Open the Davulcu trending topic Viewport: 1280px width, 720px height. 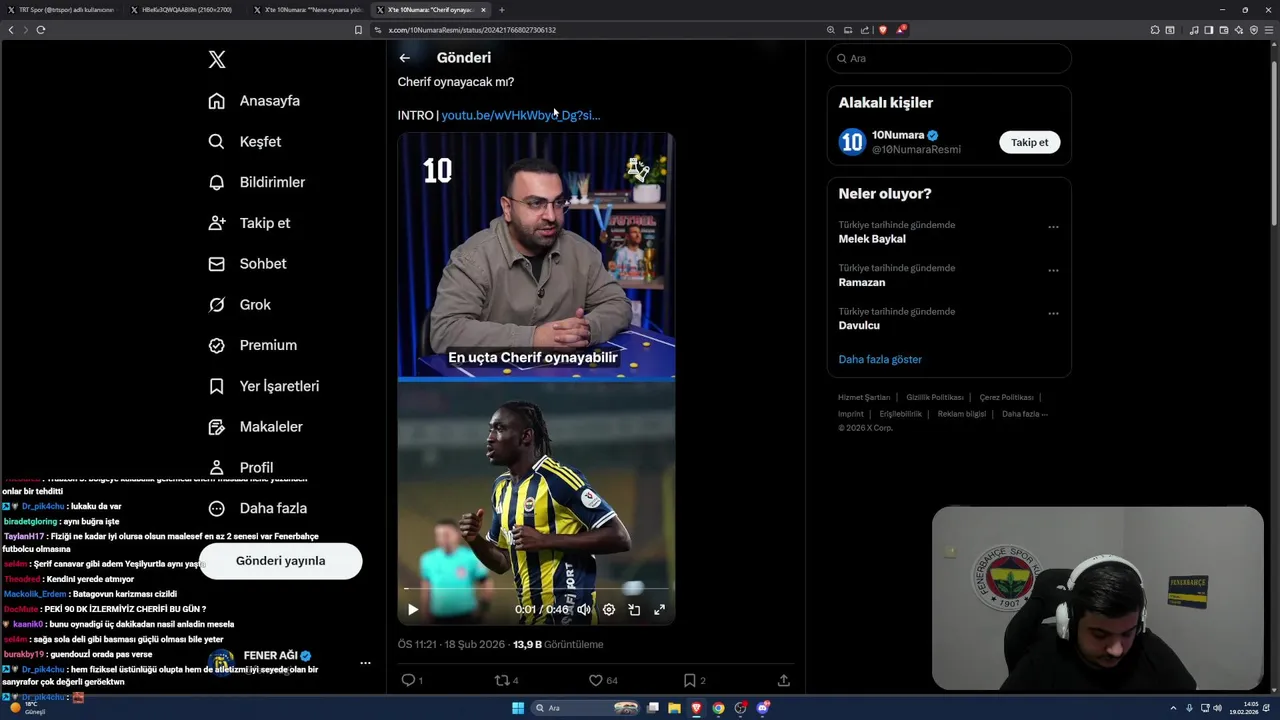859,326
